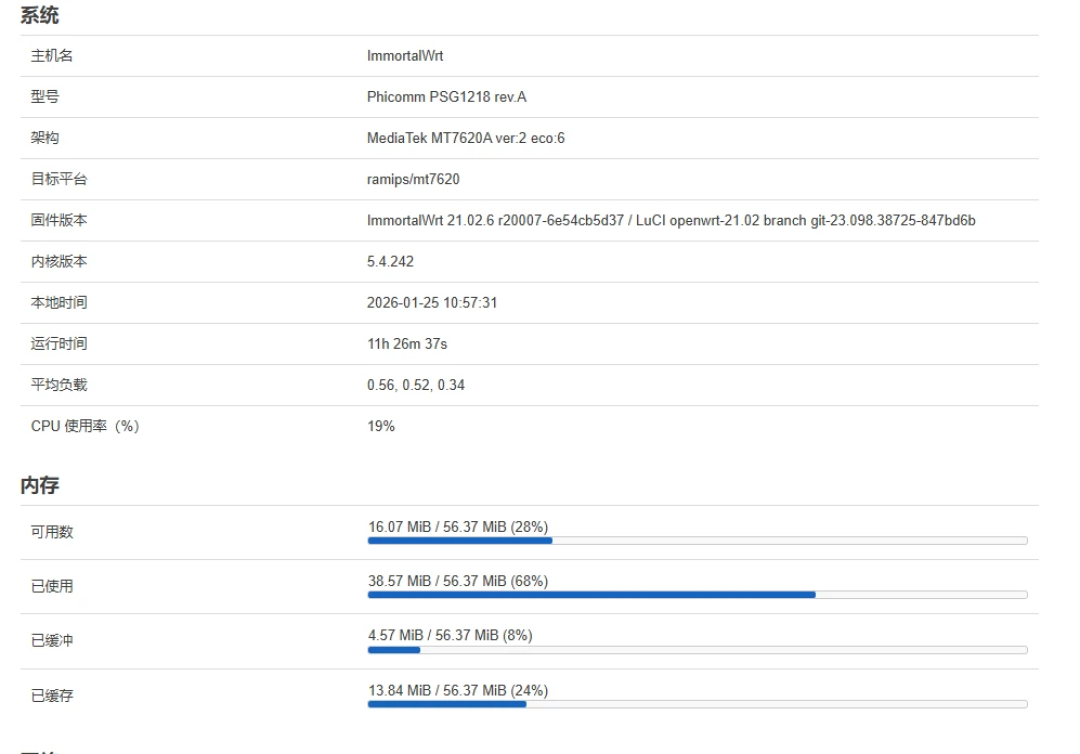Viewport: 1080px width, 754px height.
Task: Click the CPU usage value 19%
Action: coord(381,426)
